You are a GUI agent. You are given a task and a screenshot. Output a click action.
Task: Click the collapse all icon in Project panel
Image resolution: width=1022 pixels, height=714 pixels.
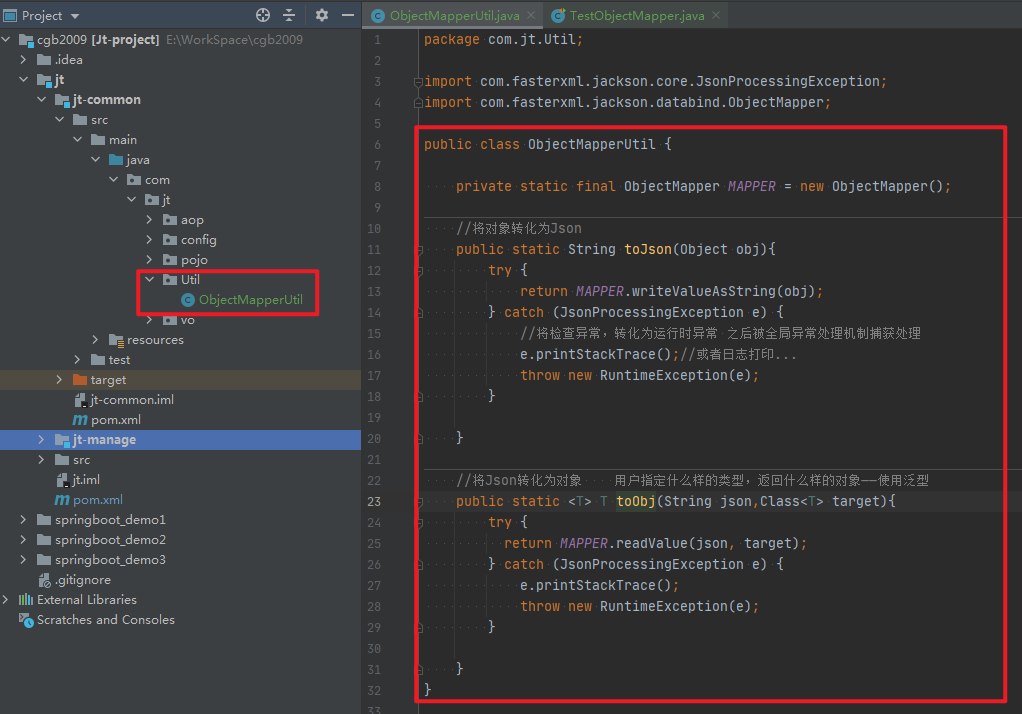click(289, 15)
